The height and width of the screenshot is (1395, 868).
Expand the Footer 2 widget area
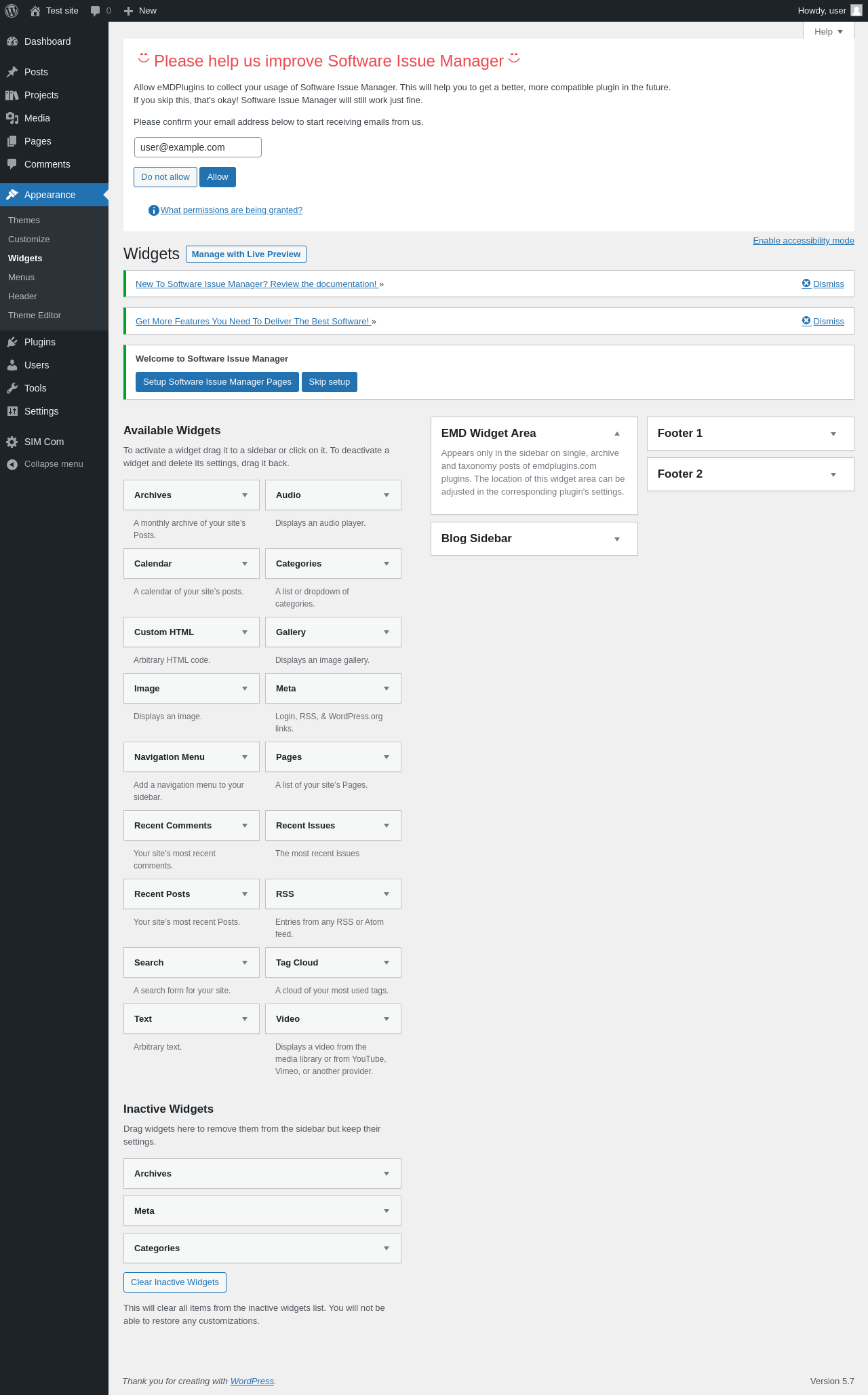(833, 474)
